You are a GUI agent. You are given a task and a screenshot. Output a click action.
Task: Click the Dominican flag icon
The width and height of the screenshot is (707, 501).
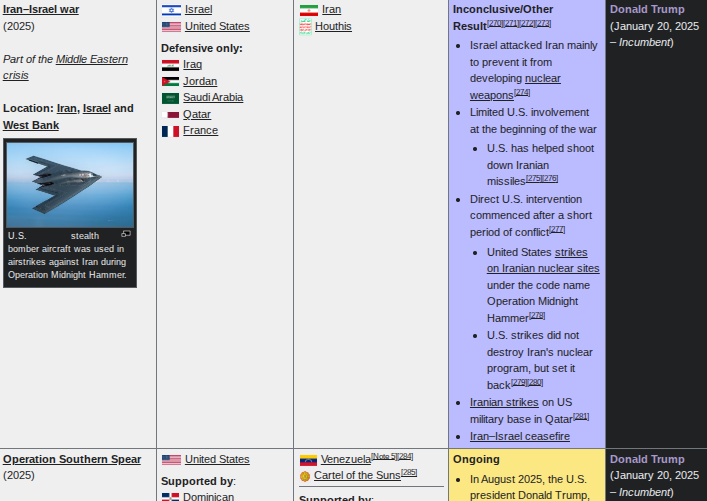coord(170,497)
